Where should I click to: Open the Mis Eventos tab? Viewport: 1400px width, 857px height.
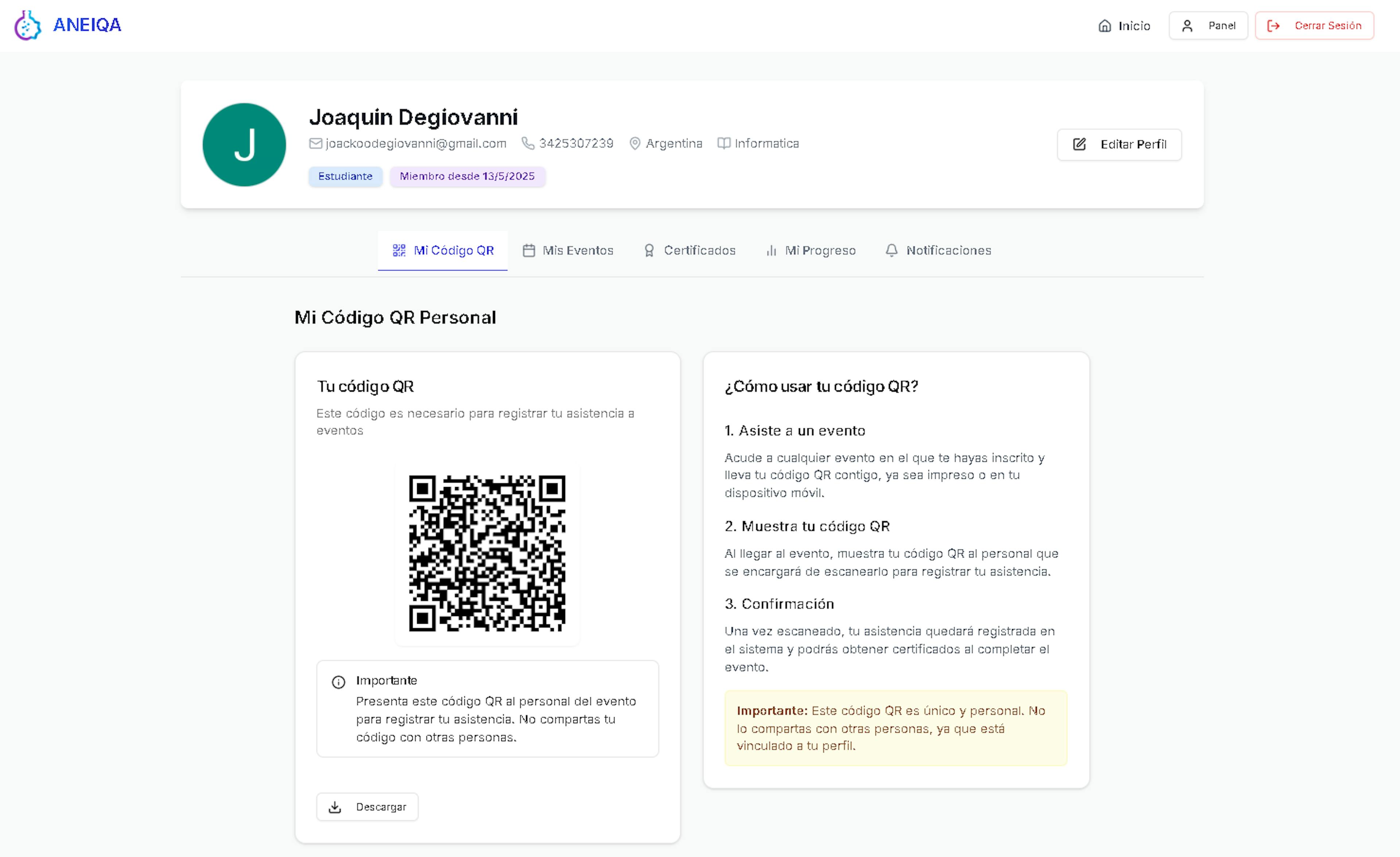(x=568, y=250)
